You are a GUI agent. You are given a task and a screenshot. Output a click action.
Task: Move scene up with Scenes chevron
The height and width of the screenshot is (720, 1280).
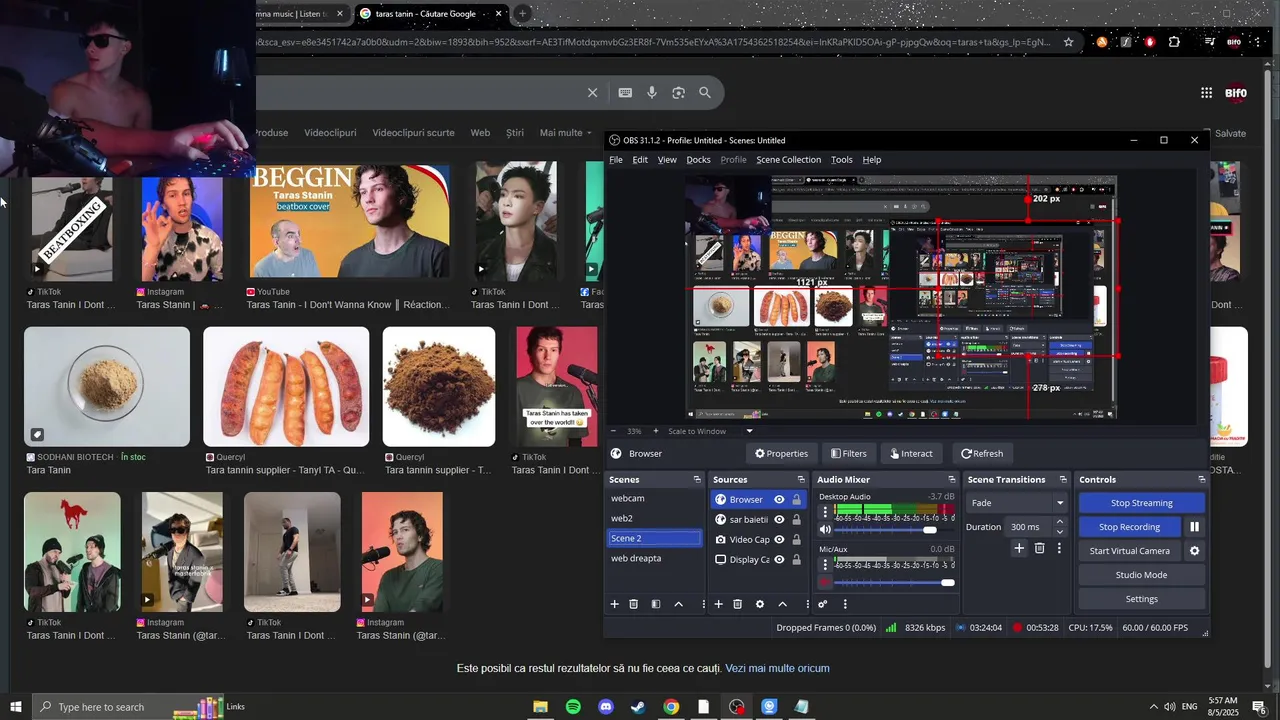point(678,604)
